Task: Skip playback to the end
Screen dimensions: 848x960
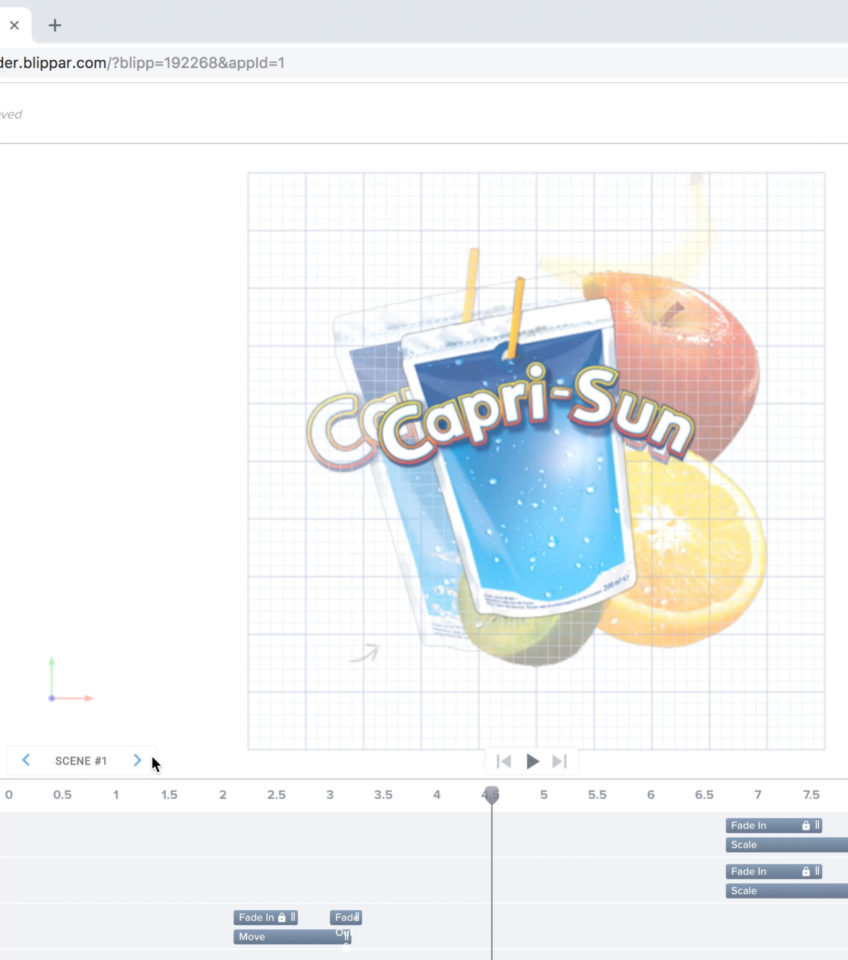Action: (560, 761)
